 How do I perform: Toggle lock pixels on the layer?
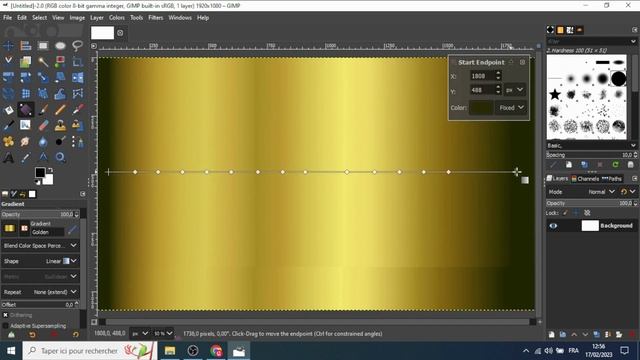click(565, 213)
